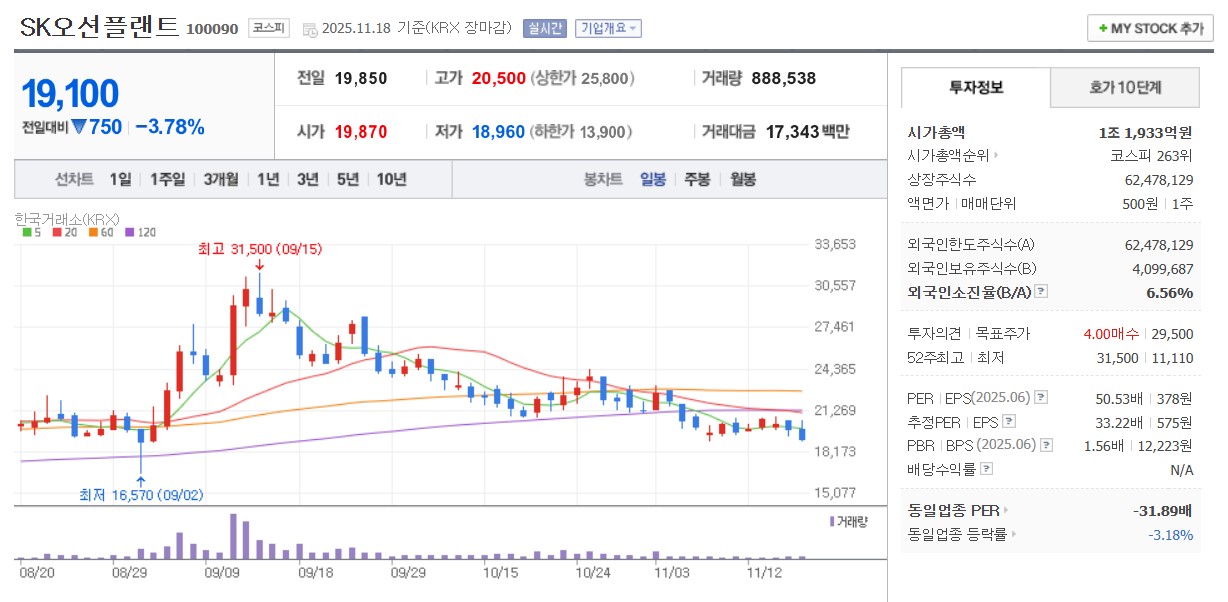Screen dimensions: 1228x602
Task: Click the PBR BPS help icon
Action: coord(1045,446)
